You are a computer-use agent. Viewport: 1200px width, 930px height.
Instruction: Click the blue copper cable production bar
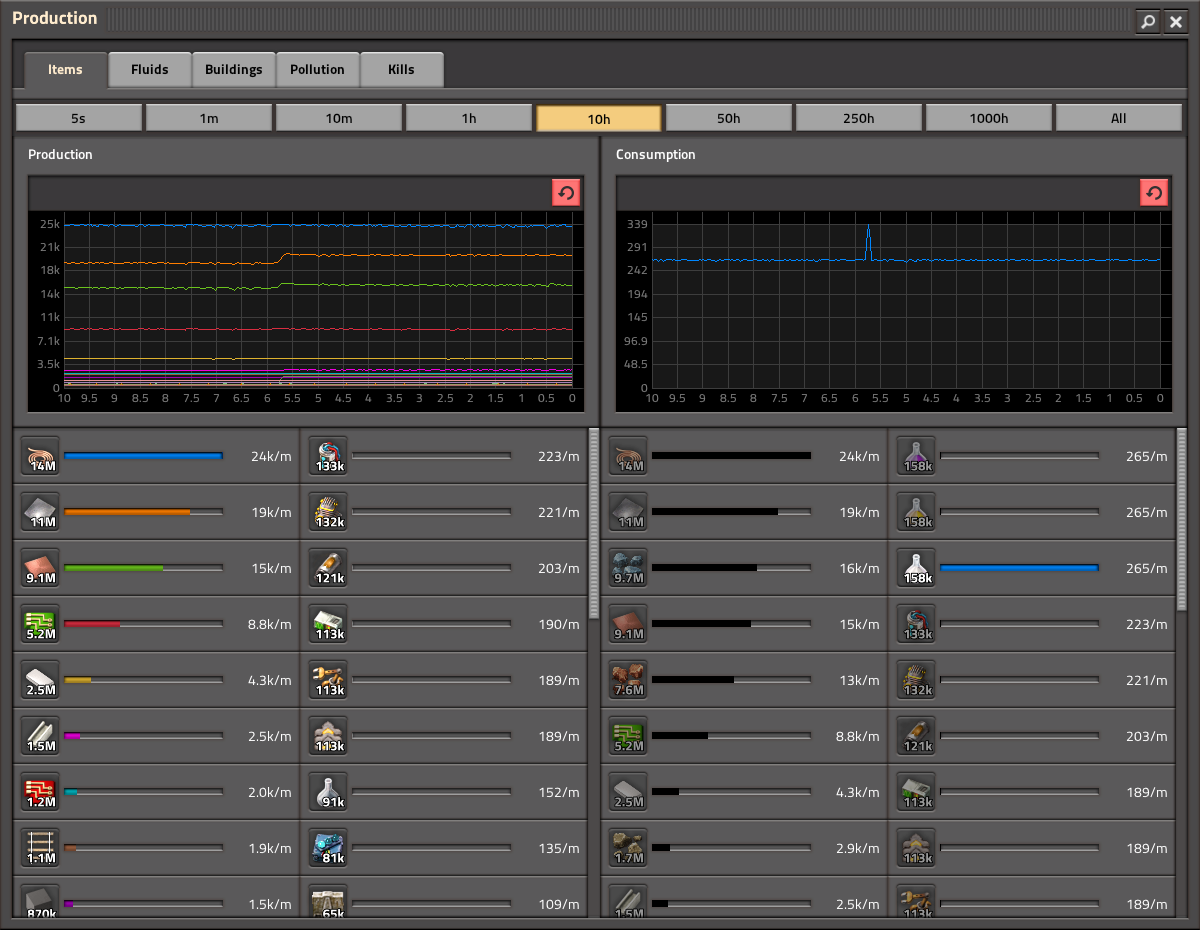[x=143, y=456]
